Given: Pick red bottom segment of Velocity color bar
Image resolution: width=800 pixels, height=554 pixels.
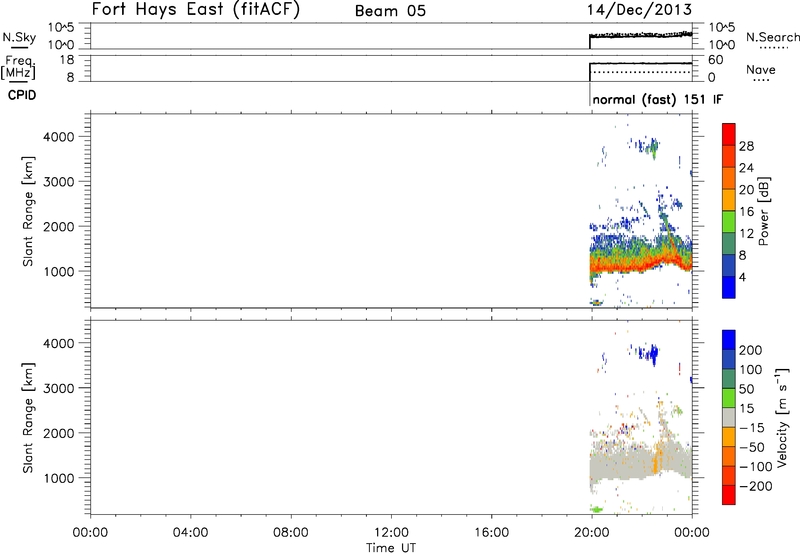Looking at the screenshot, I should coord(729,495).
